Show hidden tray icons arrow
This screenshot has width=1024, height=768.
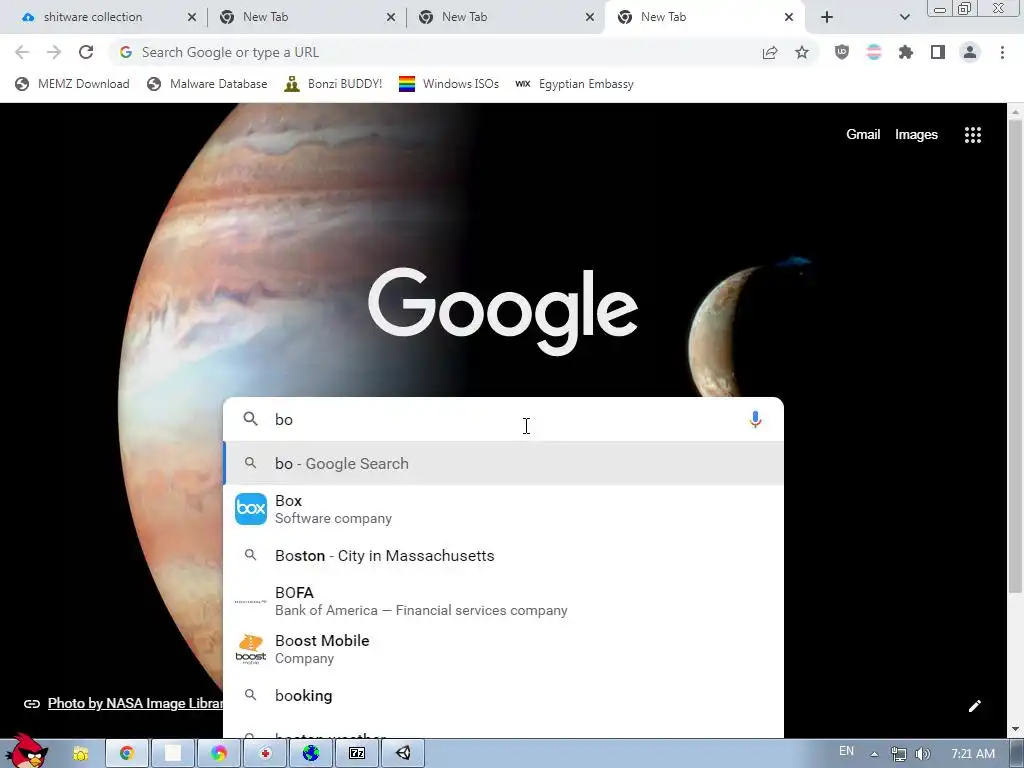(x=874, y=754)
